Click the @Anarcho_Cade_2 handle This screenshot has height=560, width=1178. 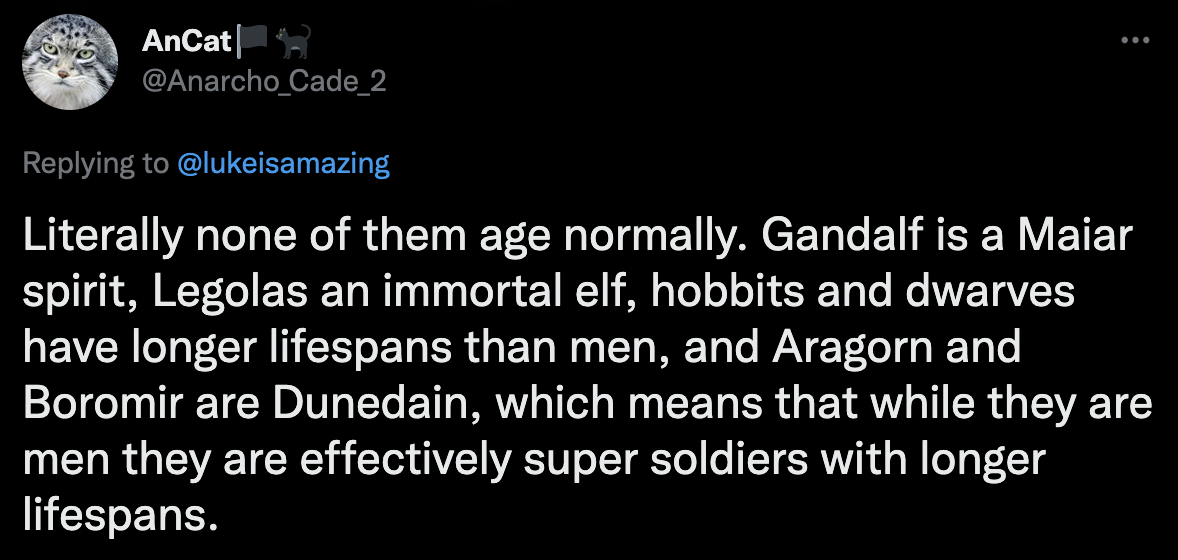(264, 80)
